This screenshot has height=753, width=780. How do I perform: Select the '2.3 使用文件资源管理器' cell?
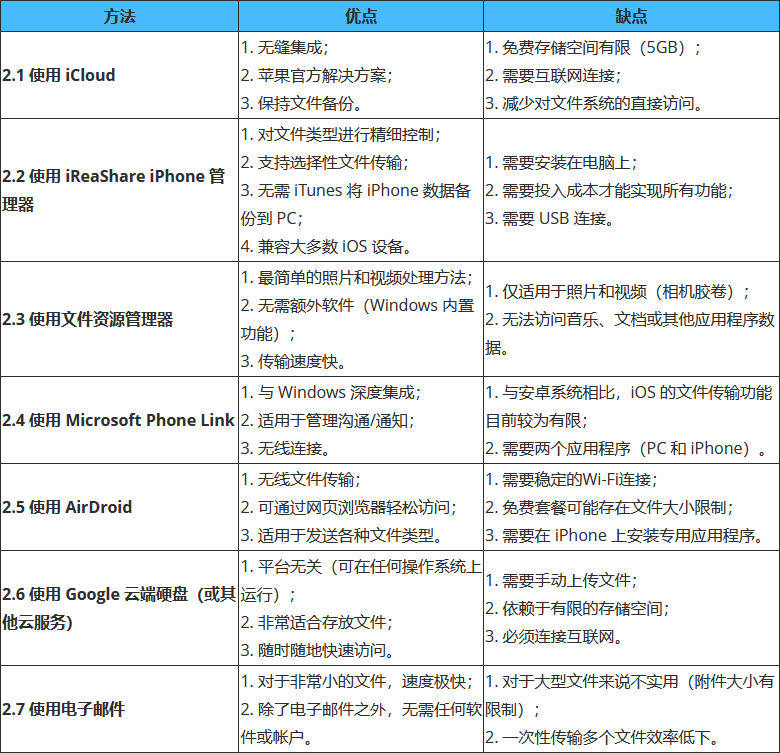[x=119, y=319]
